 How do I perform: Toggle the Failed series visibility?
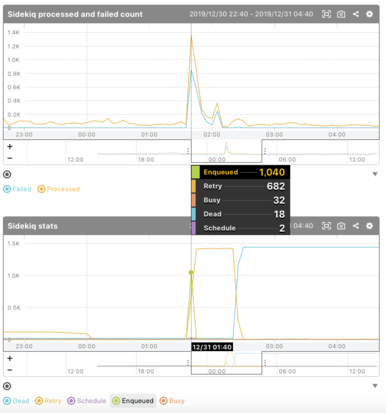[x=17, y=189]
